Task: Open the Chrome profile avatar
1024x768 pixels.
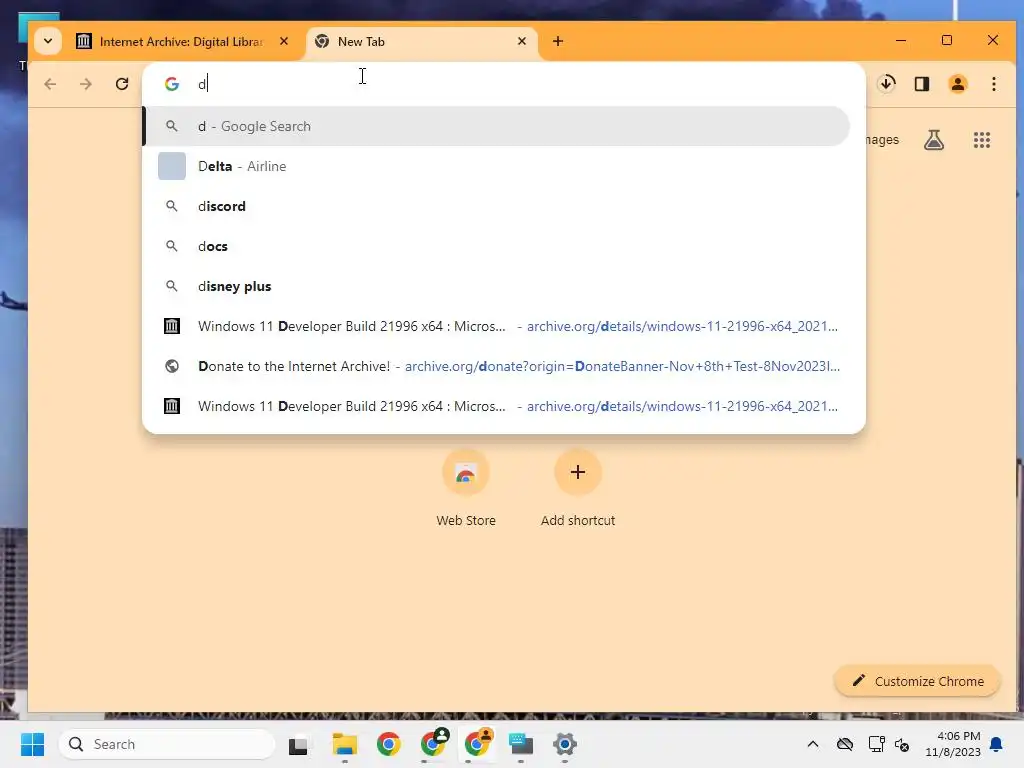Action: [957, 84]
